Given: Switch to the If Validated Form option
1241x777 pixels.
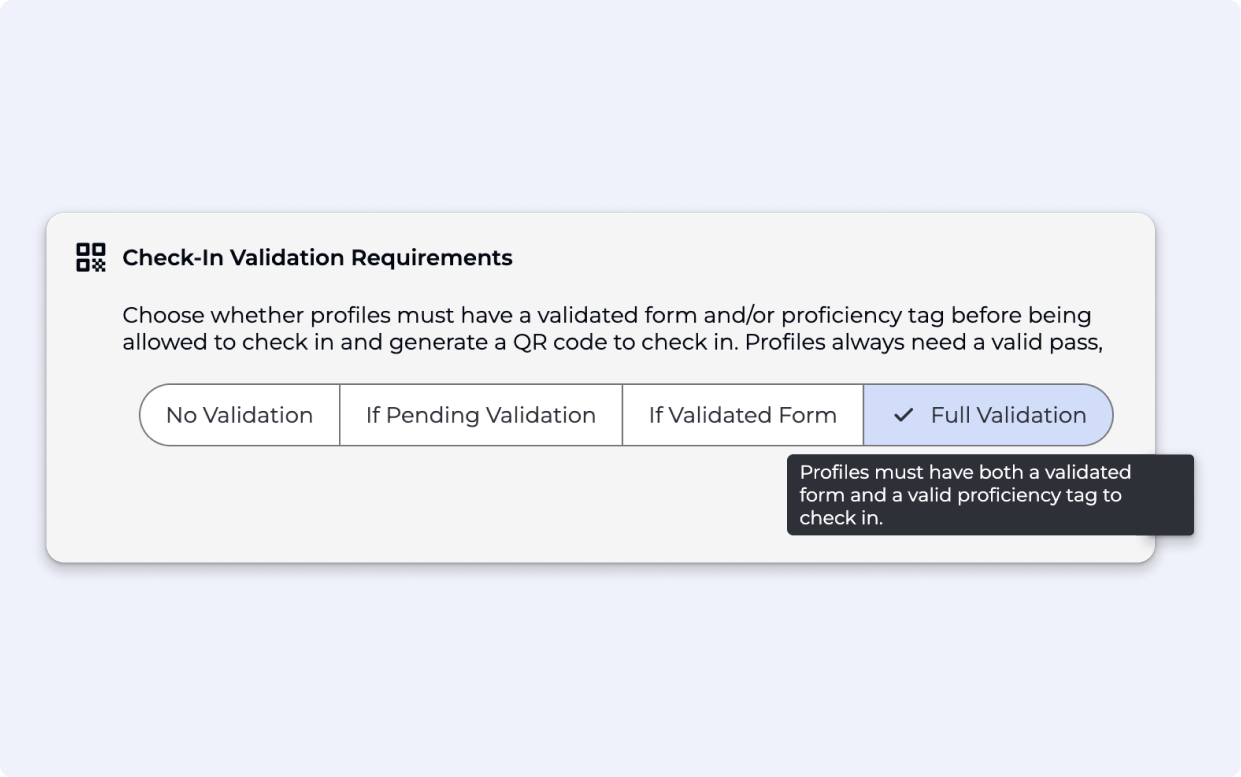Looking at the screenshot, I should click(x=742, y=415).
